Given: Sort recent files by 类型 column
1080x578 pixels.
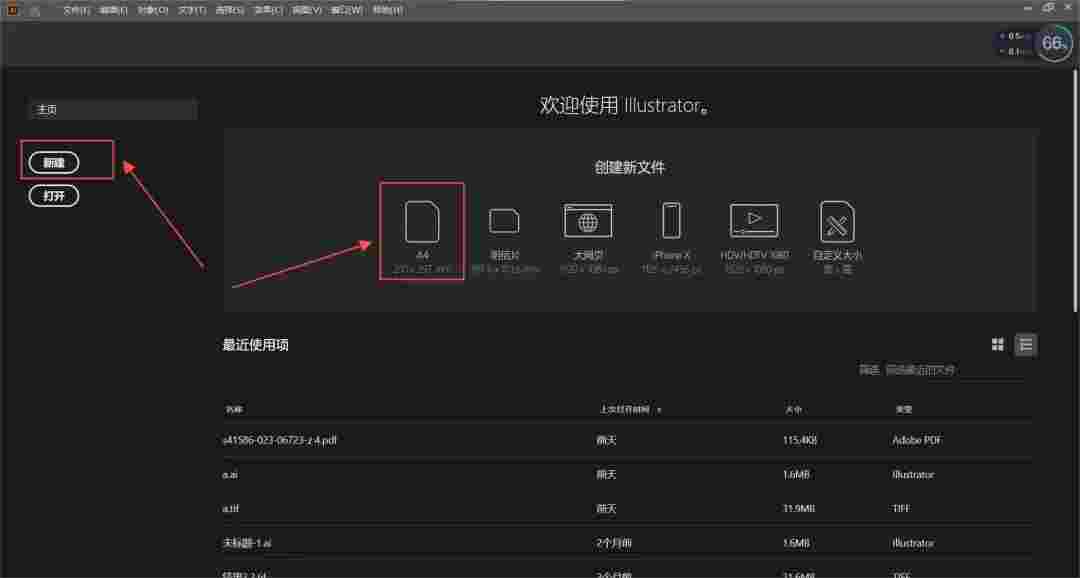Looking at the screenshot, I should (x=904, y=410).
